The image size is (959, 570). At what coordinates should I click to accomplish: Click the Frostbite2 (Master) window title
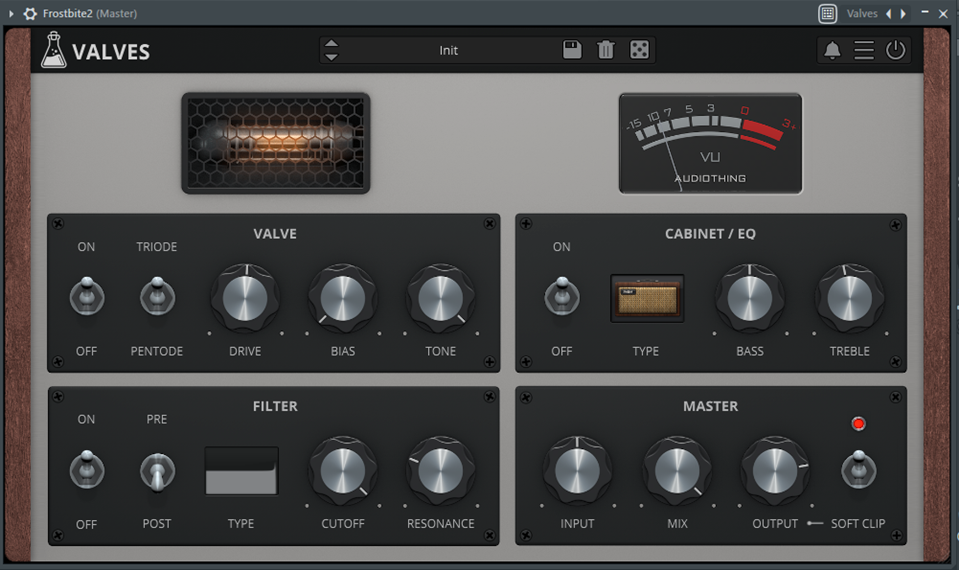(90, 13)
